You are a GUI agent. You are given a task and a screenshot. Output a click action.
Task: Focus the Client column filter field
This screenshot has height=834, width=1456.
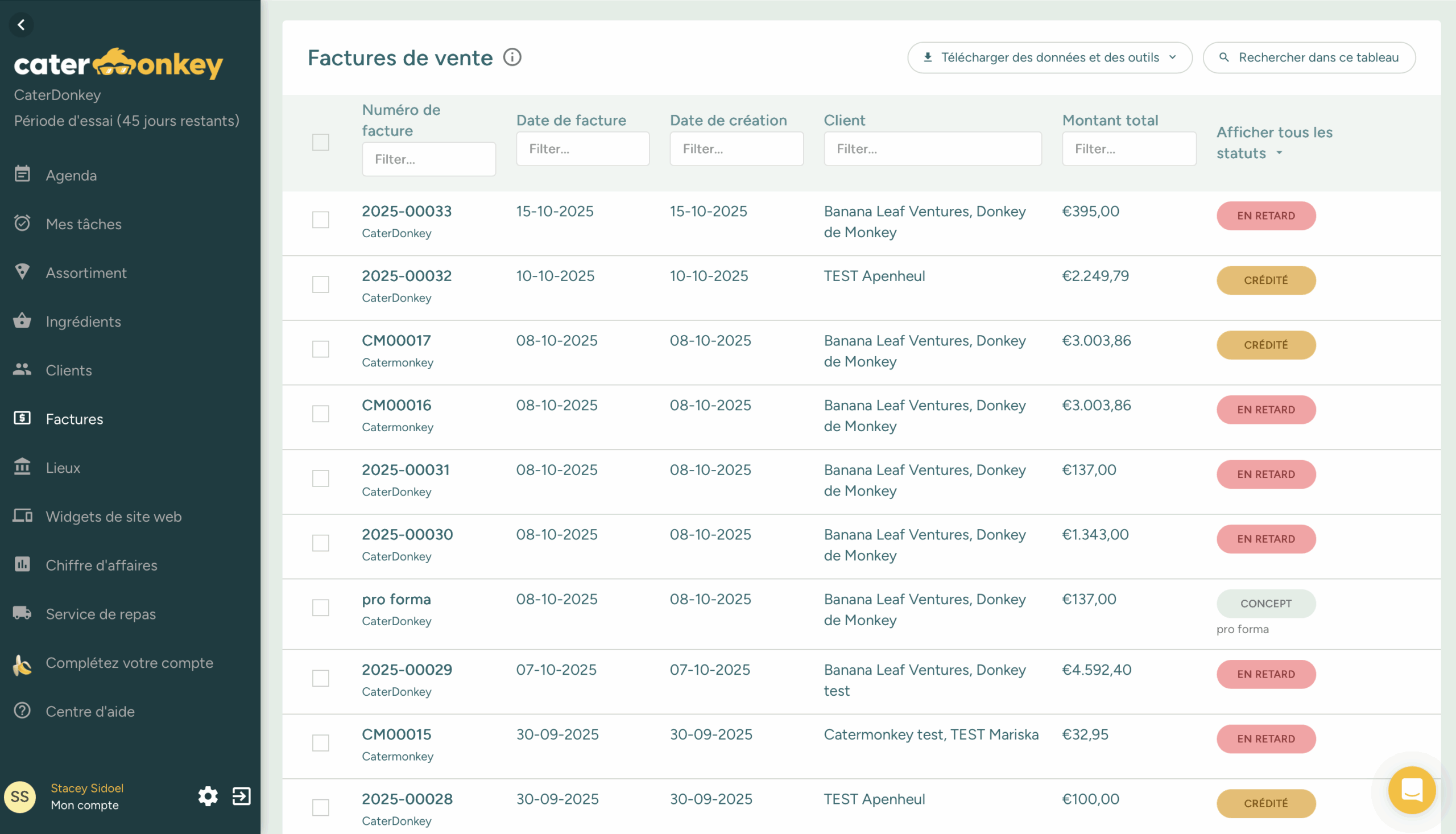[932, 149]
